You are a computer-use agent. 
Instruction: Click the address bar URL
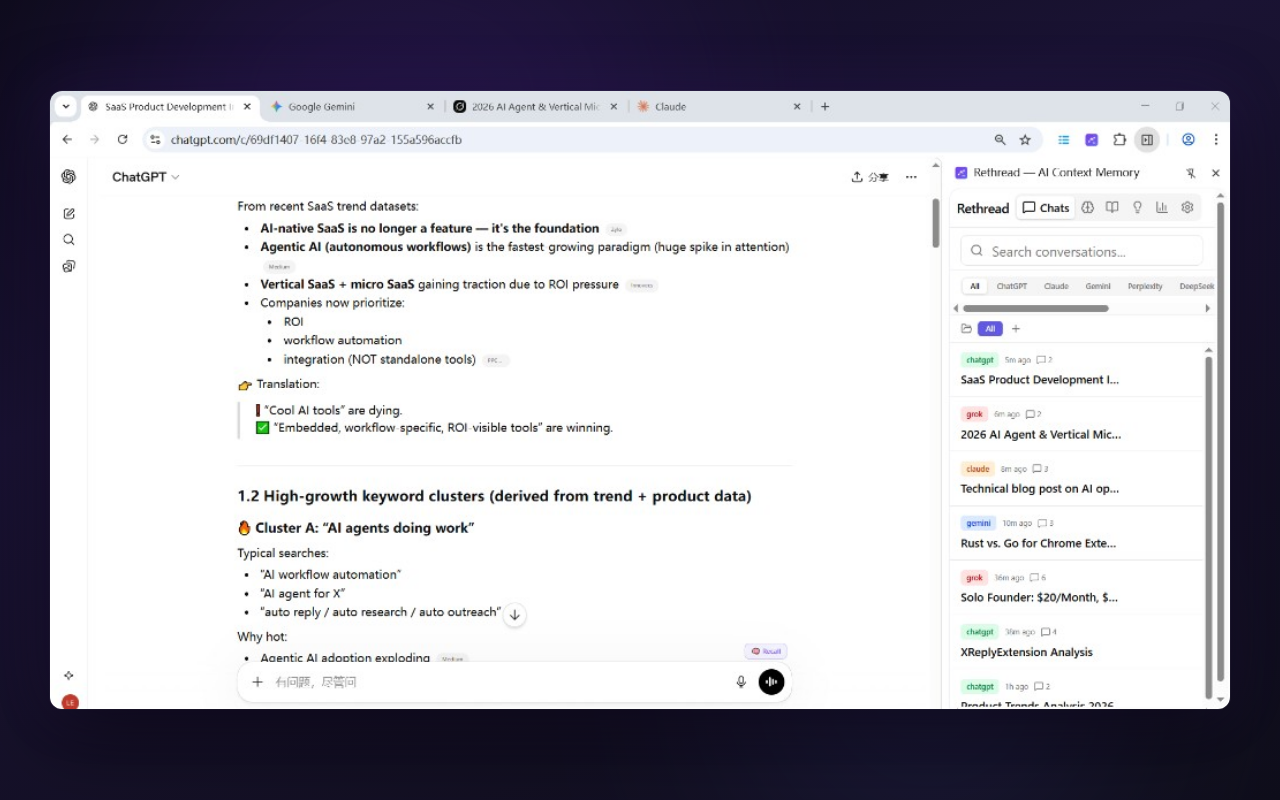pos(316,140)
